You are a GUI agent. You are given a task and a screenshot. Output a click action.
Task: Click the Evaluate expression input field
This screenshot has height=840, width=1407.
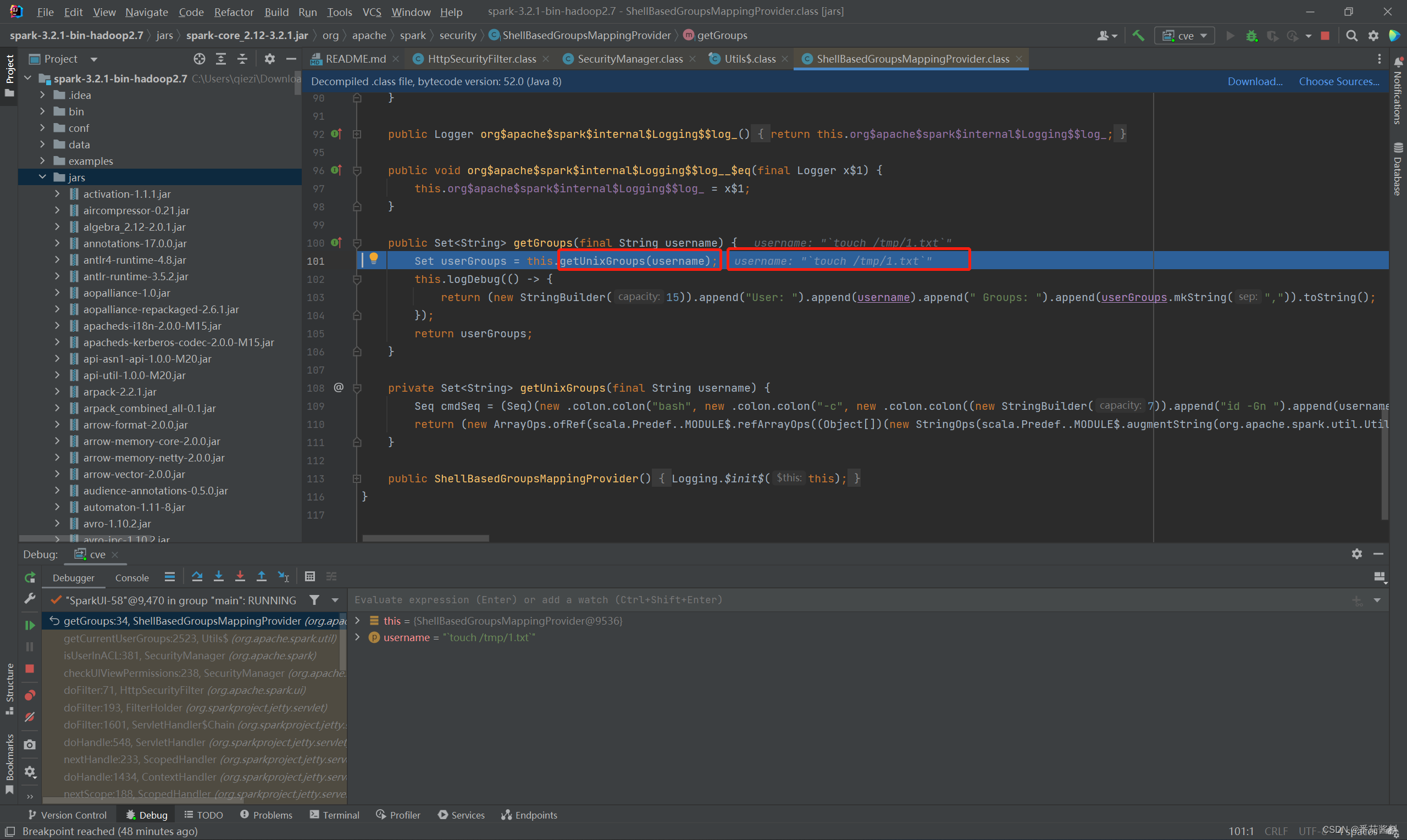[793, 600]
